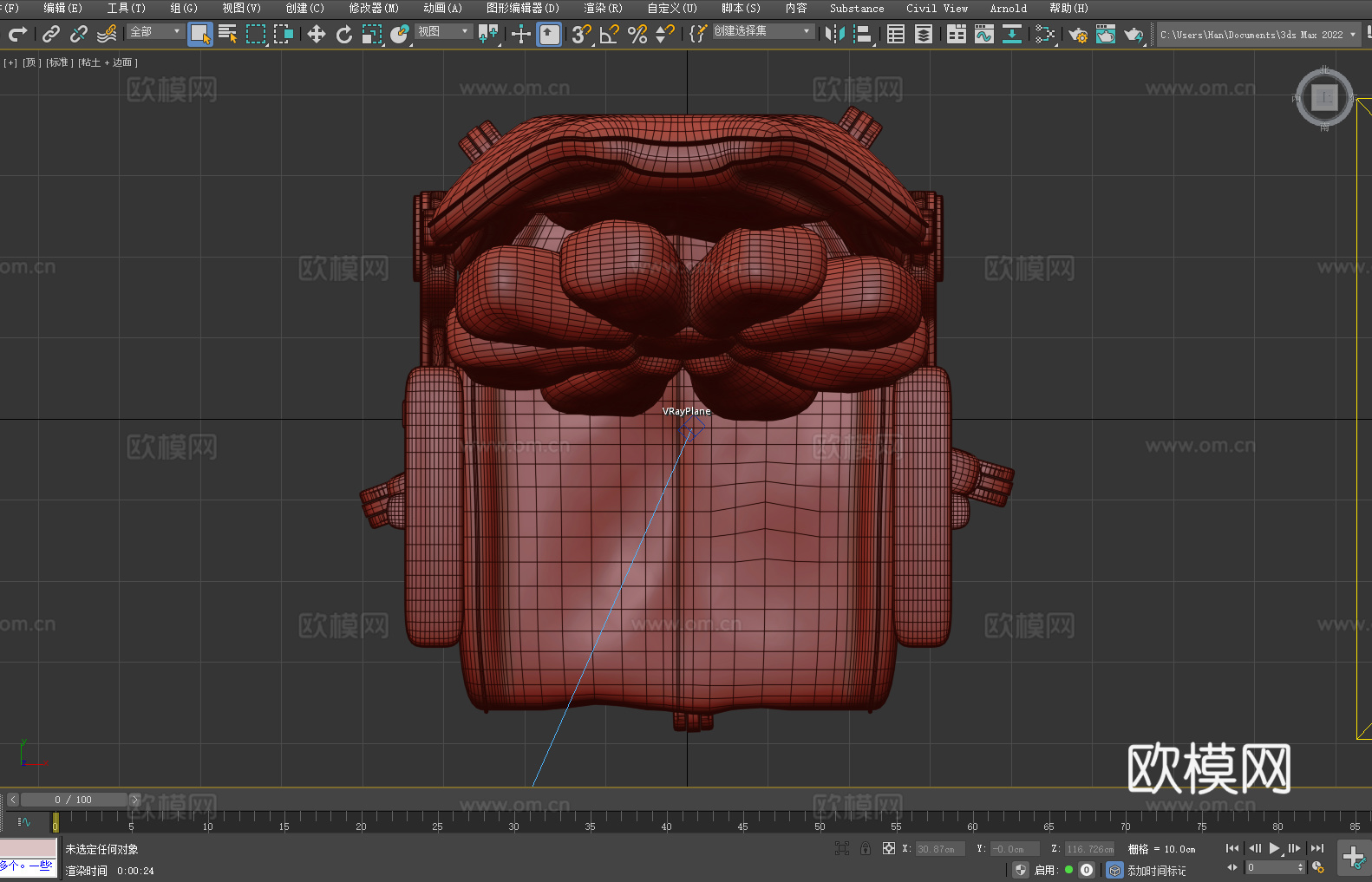The width and height of the screenshot is (1372, 882).
Task: Click frame 50 on the timeline track
Action: 820,820
